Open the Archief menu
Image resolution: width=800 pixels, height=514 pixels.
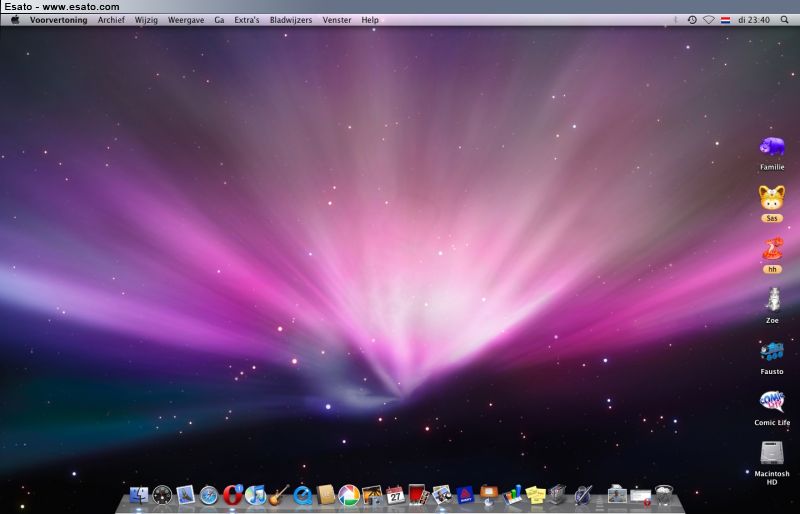click(111, 20)
